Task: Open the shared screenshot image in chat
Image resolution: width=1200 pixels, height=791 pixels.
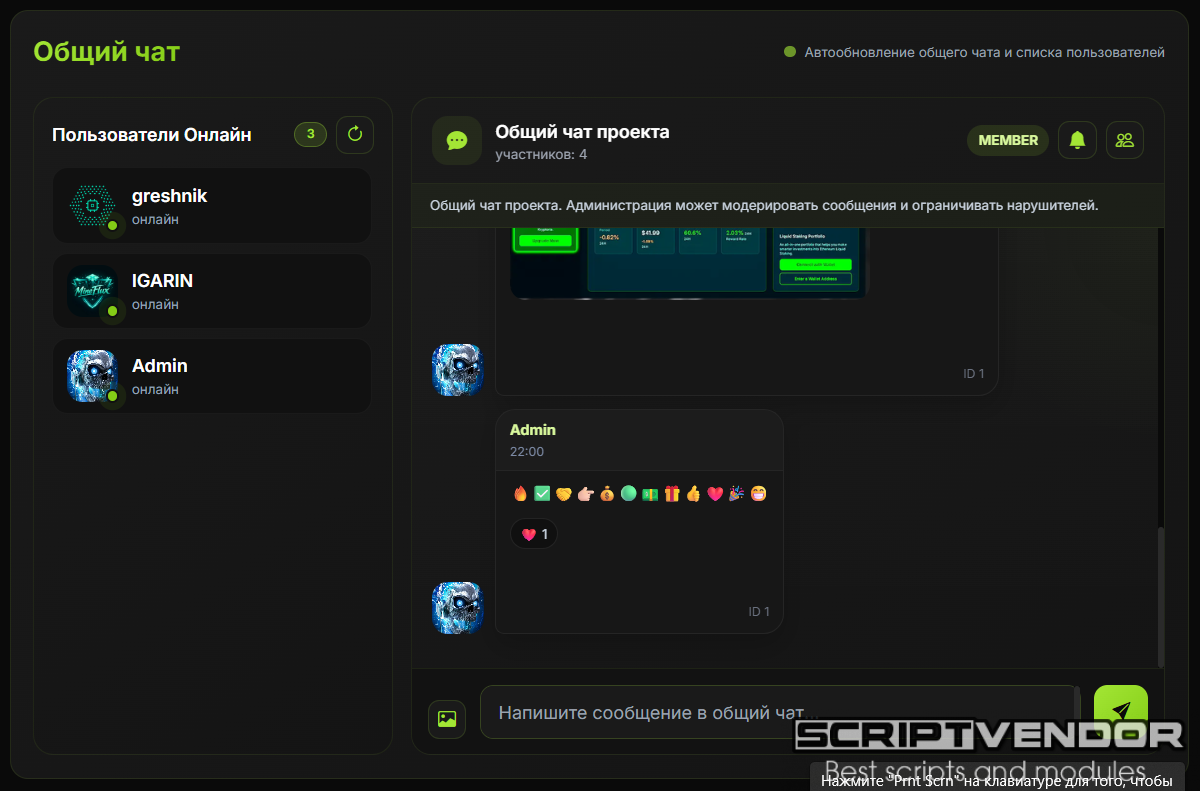Action: pyautogui.click(x=689, y=262)
